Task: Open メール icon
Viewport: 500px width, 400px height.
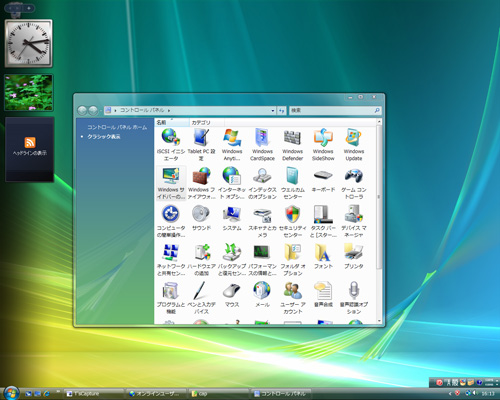Action: [x=262, y=295]
